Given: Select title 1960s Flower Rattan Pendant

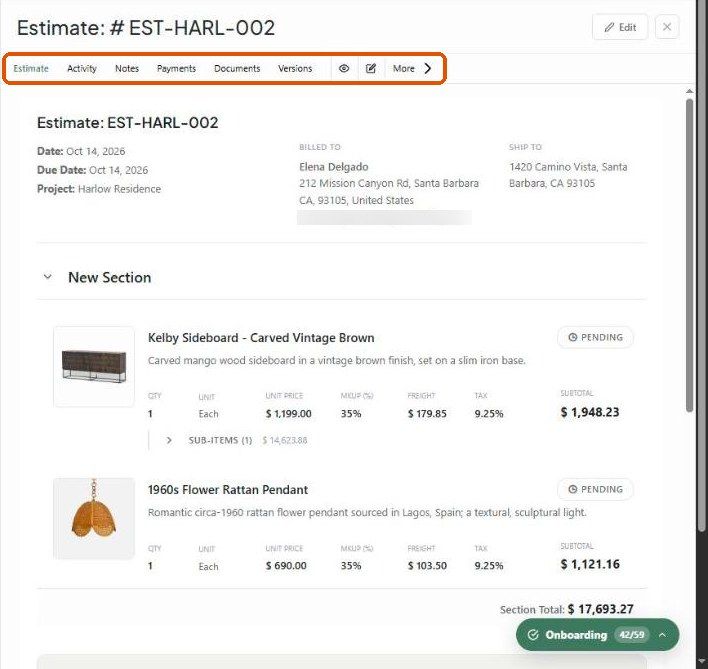Looking at the screenshot, I should 228,490.
